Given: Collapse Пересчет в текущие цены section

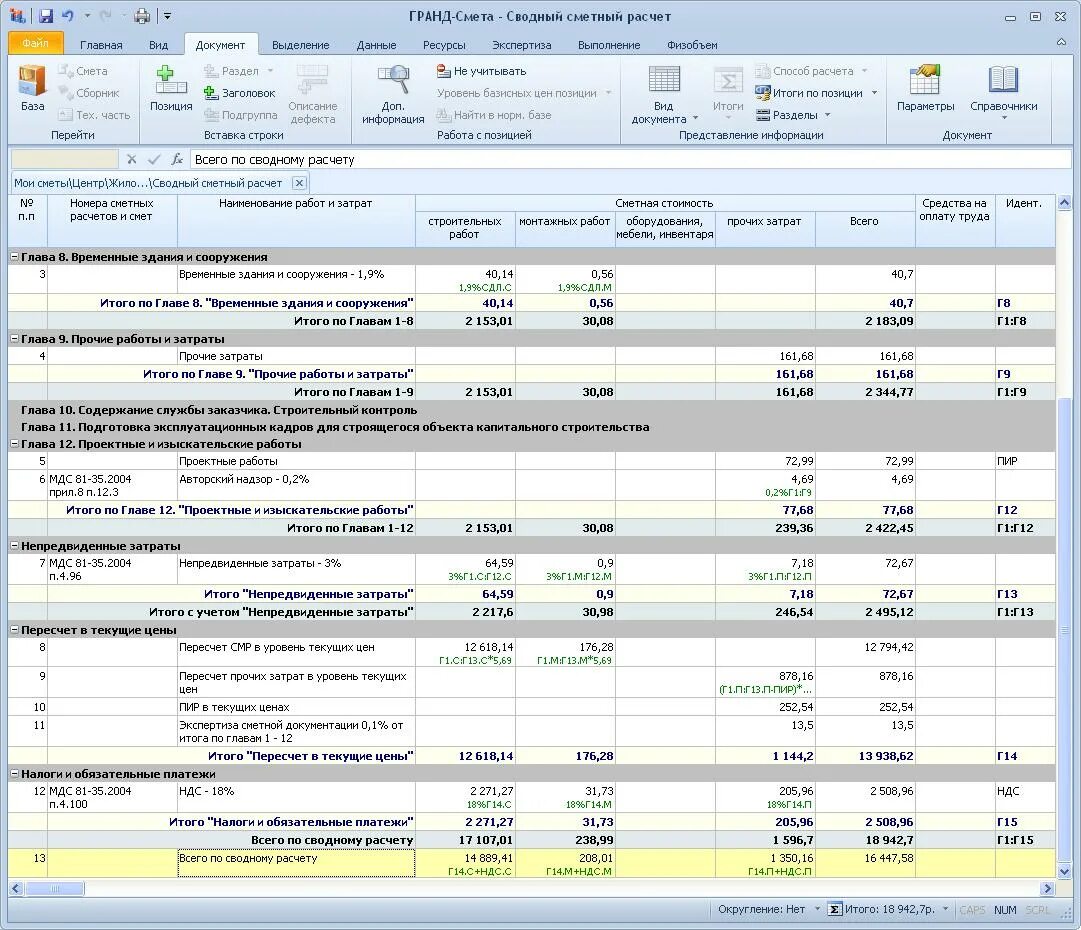Looking at the screenshot, I should click(x=14, y=630).
